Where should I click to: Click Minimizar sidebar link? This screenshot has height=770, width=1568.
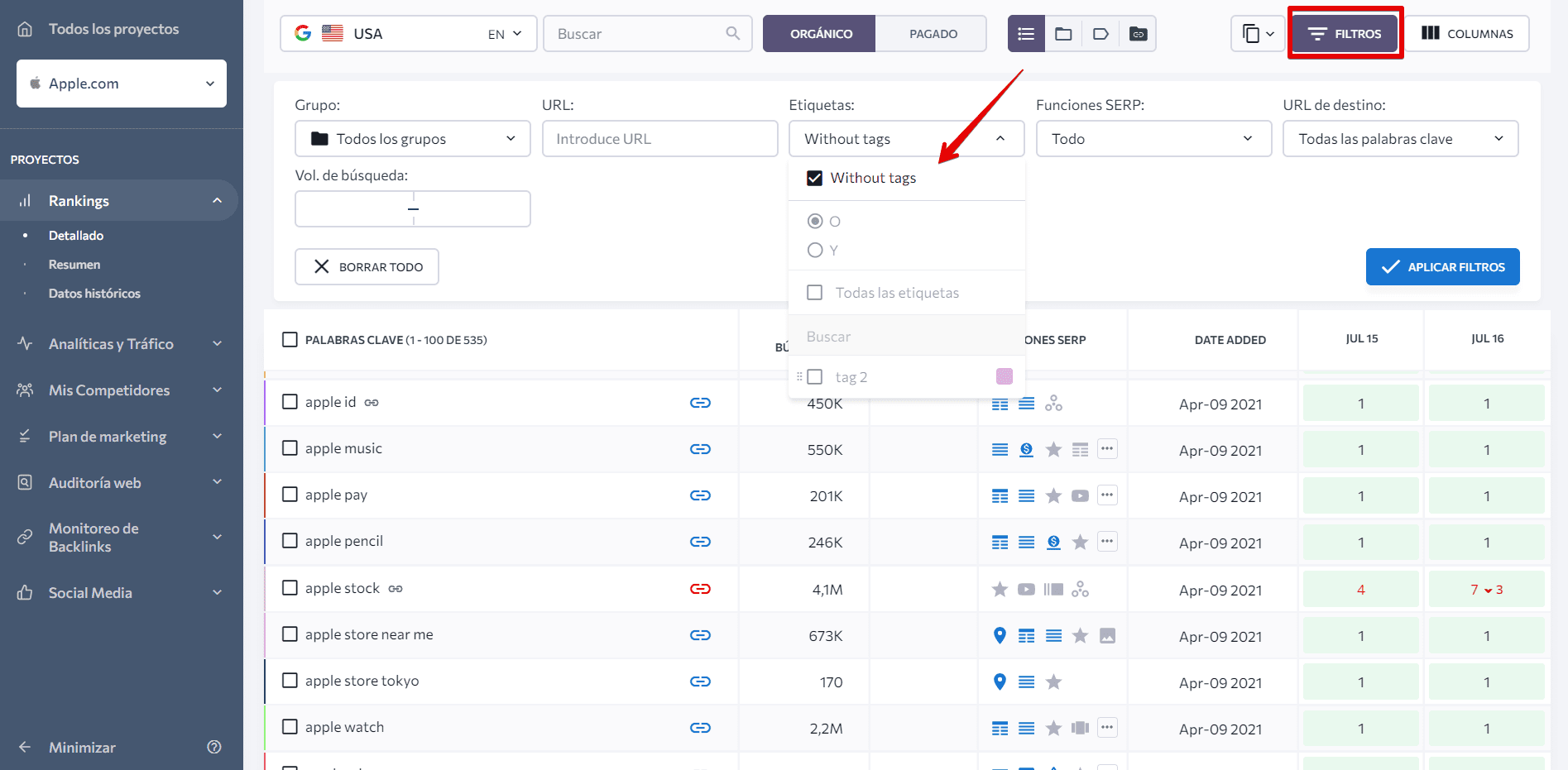pos(82,748)
